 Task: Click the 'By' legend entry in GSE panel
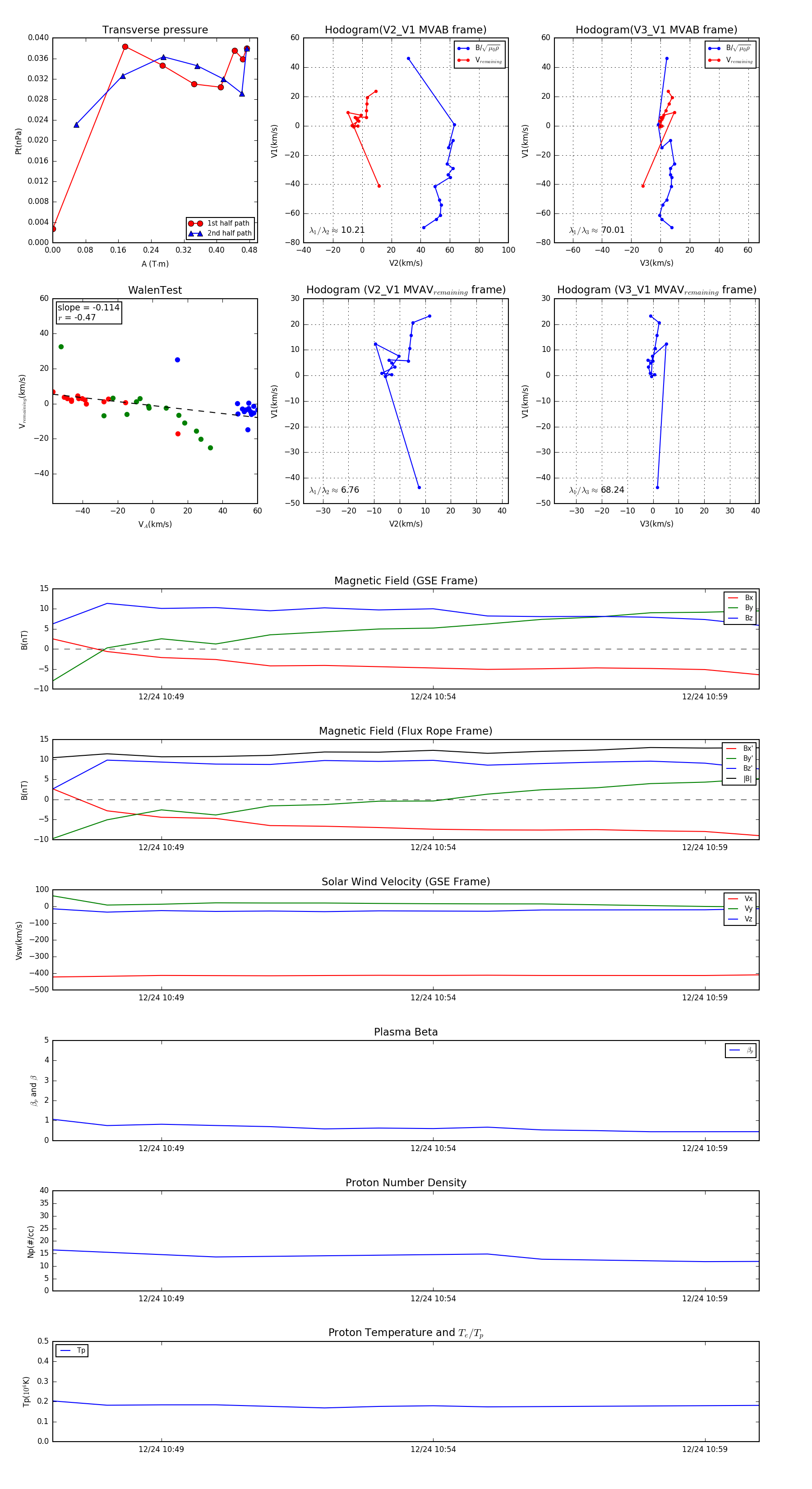click(x=740, y=607)
